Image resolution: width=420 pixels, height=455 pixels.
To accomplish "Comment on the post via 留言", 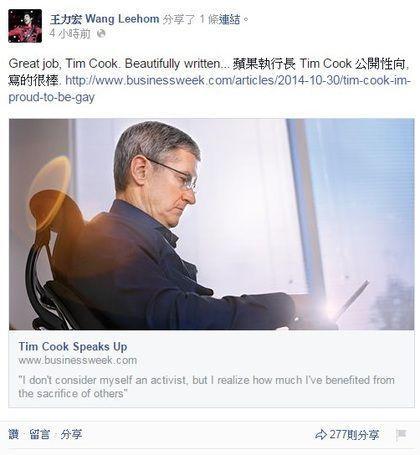I will [x=40, y=434].
